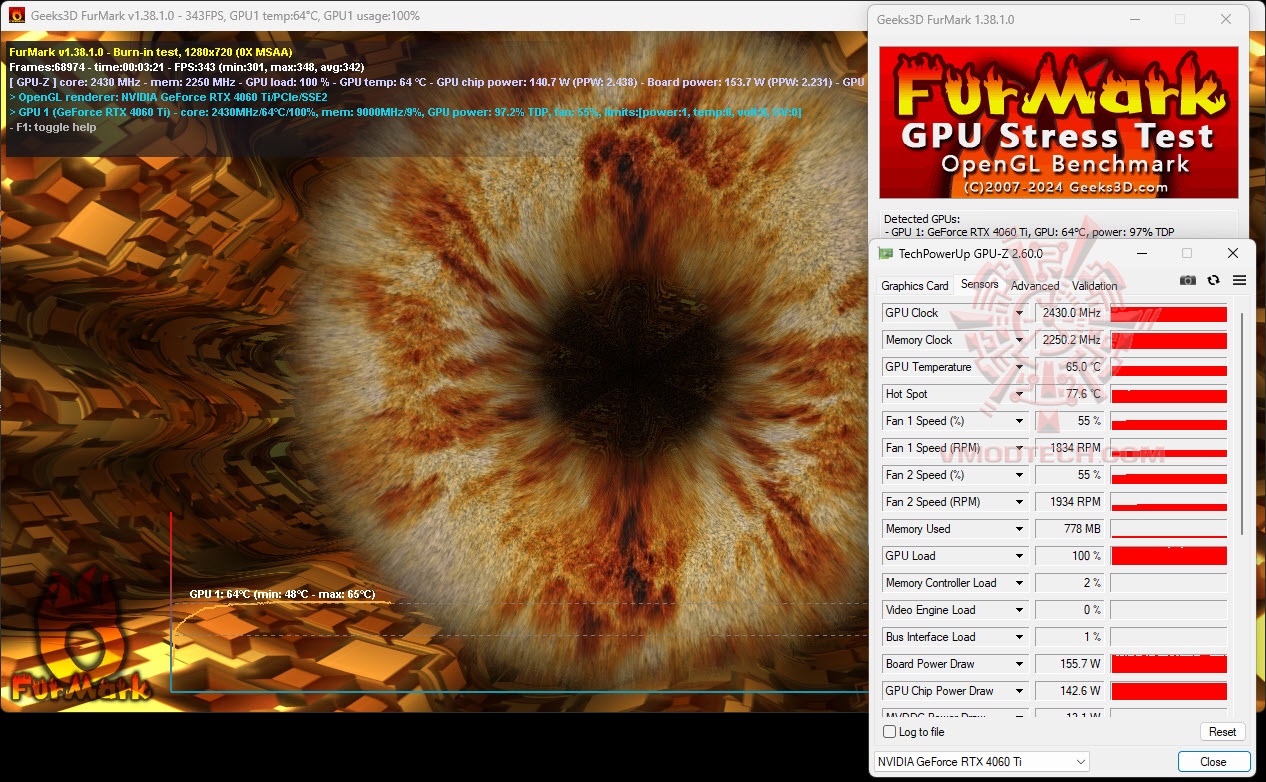1266x782 pixels.
Task: Click the OpenGL renderer text line
Action: pyautogui.click(x=168, y=97)
